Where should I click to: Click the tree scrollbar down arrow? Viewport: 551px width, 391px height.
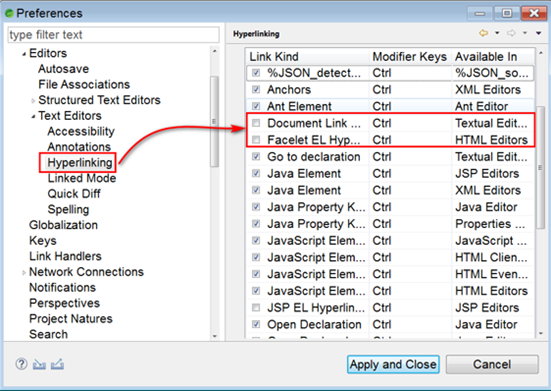pos(214,336)
